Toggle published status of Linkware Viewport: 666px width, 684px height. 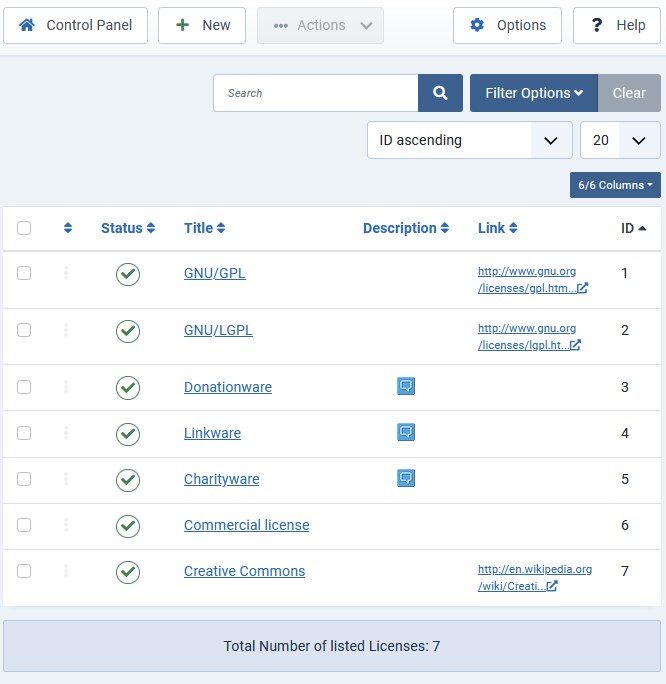(x=128, y=434)
